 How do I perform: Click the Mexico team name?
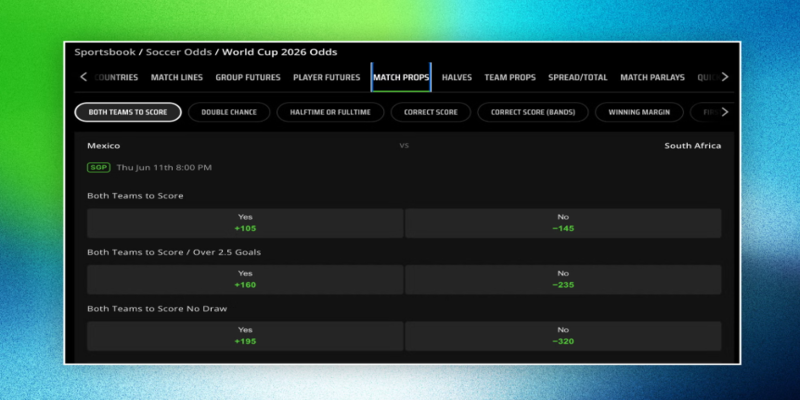point(104,146)
